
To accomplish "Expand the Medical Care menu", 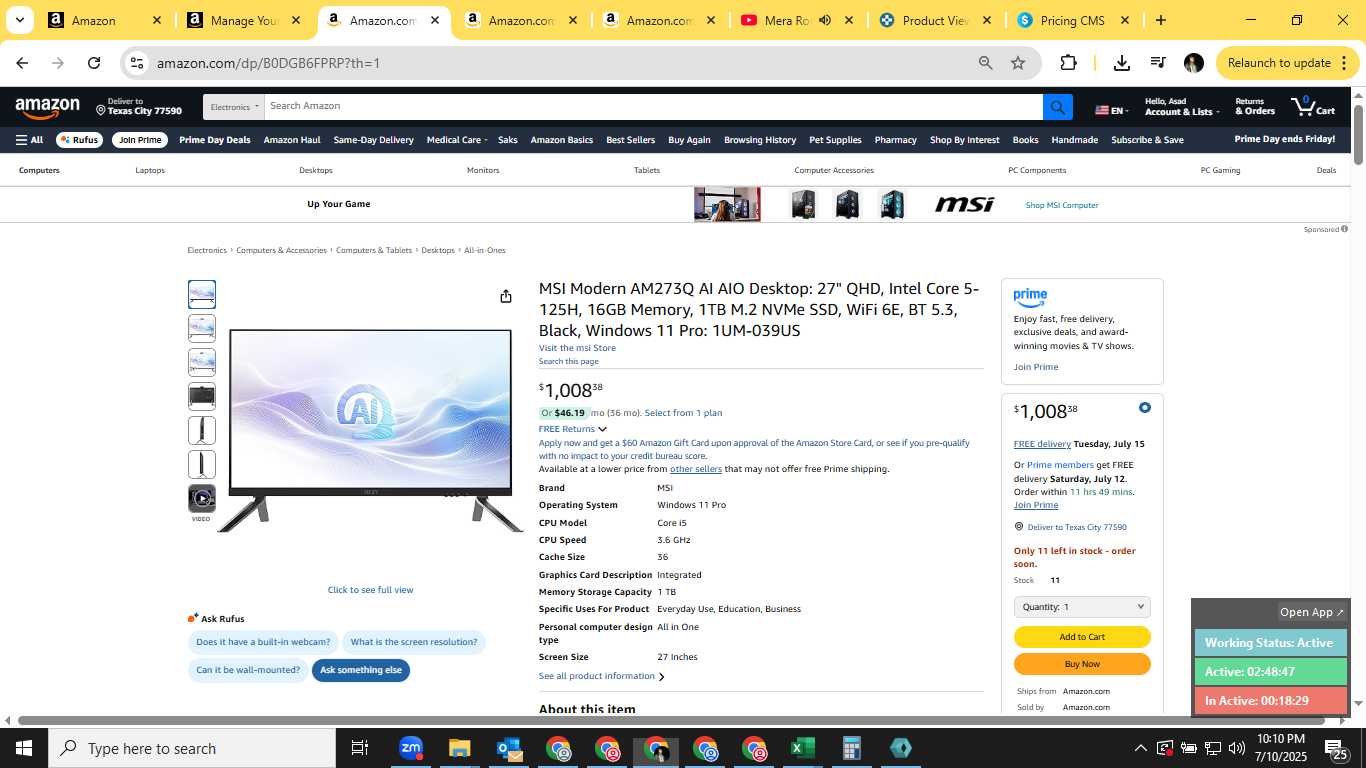I will point(457,140).
